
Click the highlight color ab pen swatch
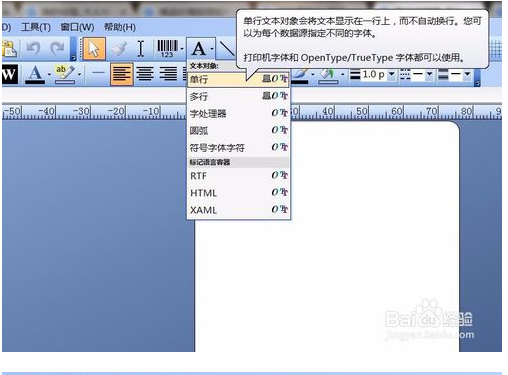pos(65,74)
